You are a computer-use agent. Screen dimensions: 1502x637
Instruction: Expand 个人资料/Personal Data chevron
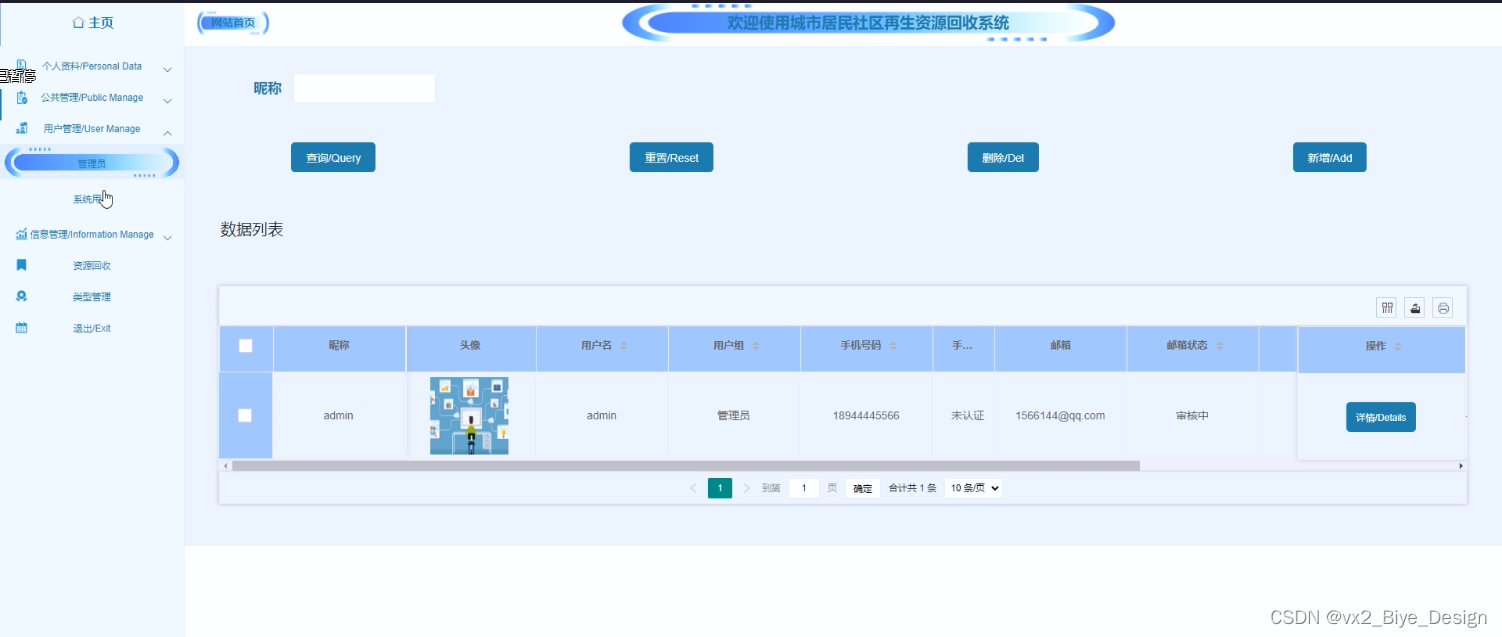pos(167,69)
